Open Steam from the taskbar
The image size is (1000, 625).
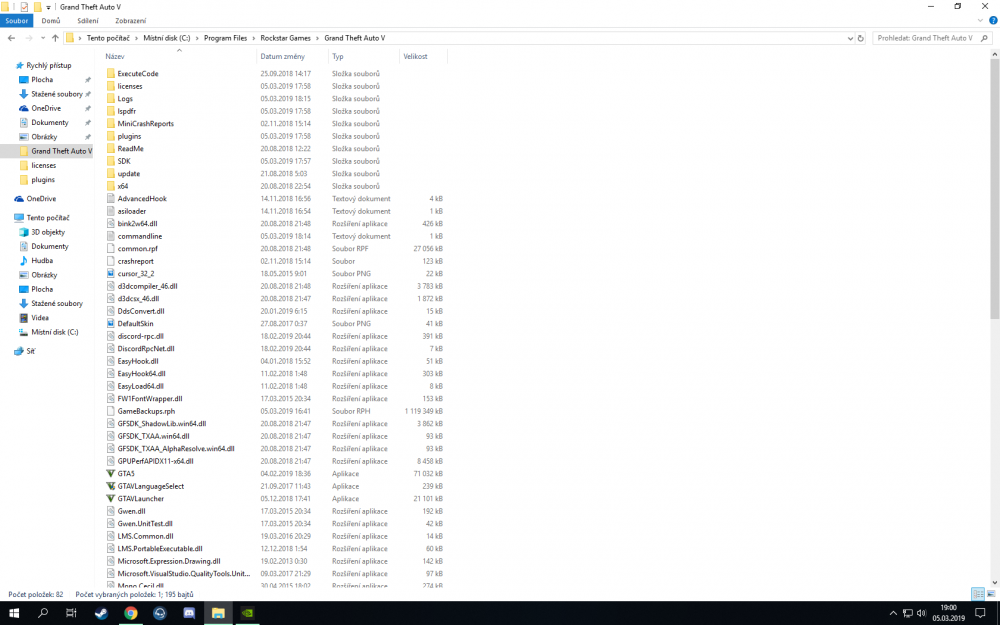[101, 613]
